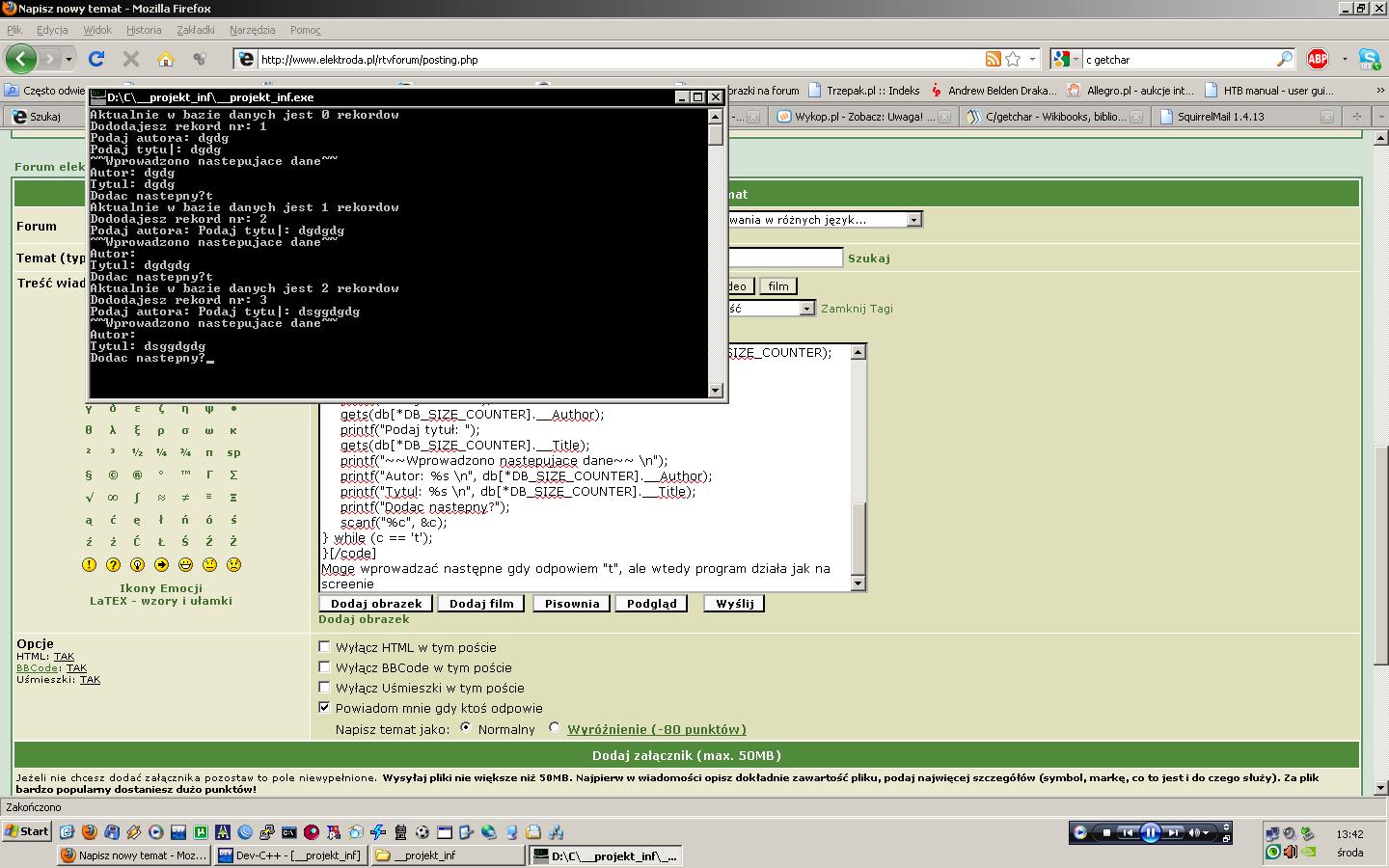Uncheck 'Powiadom mnie gdy ktoś odpowie'
Image resolution: width=1389 pixels, height=868 pixels.
[324, 708]
